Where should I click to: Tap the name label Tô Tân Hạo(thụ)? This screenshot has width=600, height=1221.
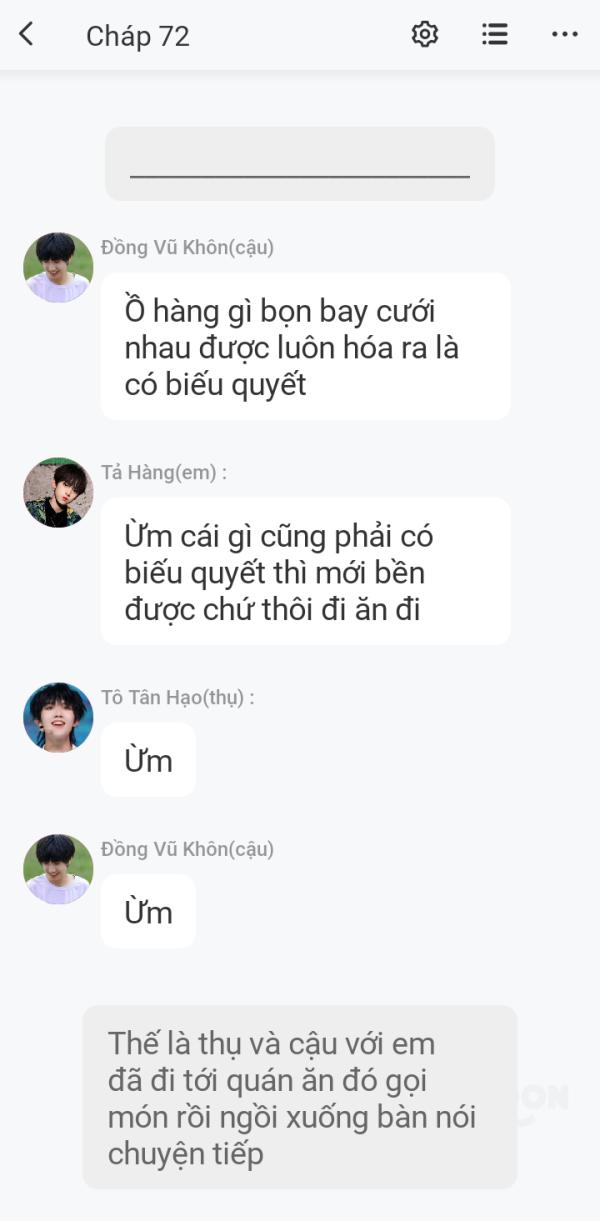[x=178, y=698]
